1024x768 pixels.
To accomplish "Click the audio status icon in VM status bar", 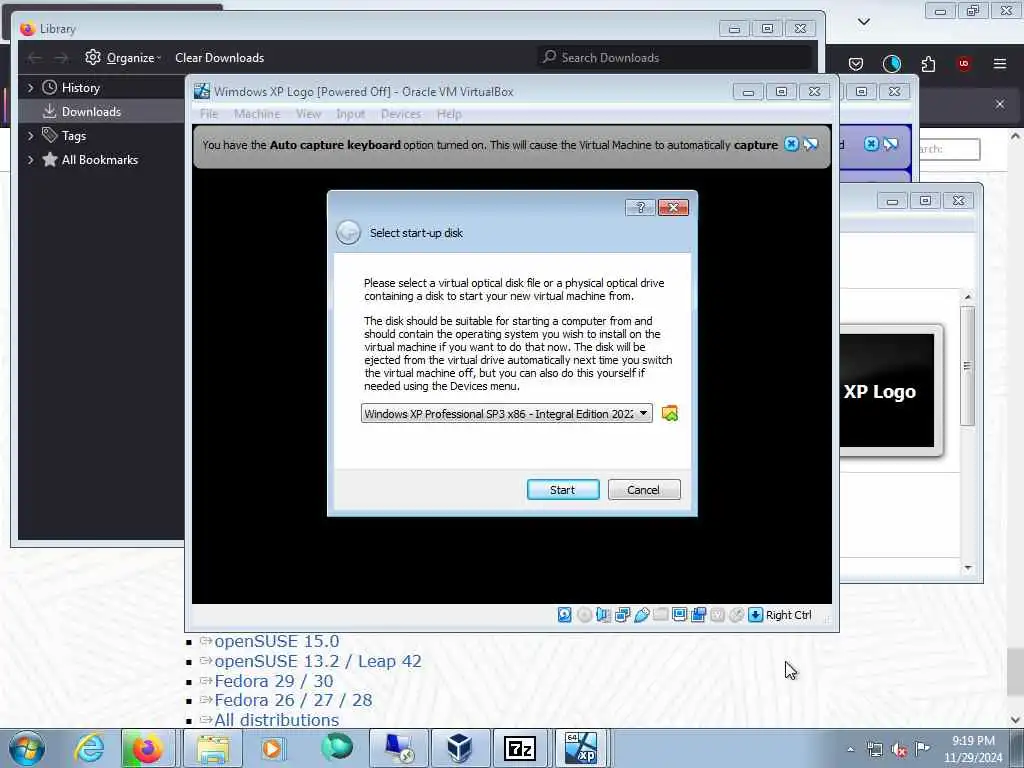I will [603, 615].
